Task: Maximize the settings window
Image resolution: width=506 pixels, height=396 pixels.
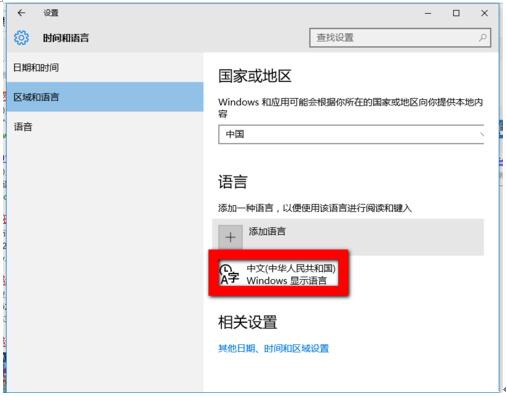Action: (456, 13)
